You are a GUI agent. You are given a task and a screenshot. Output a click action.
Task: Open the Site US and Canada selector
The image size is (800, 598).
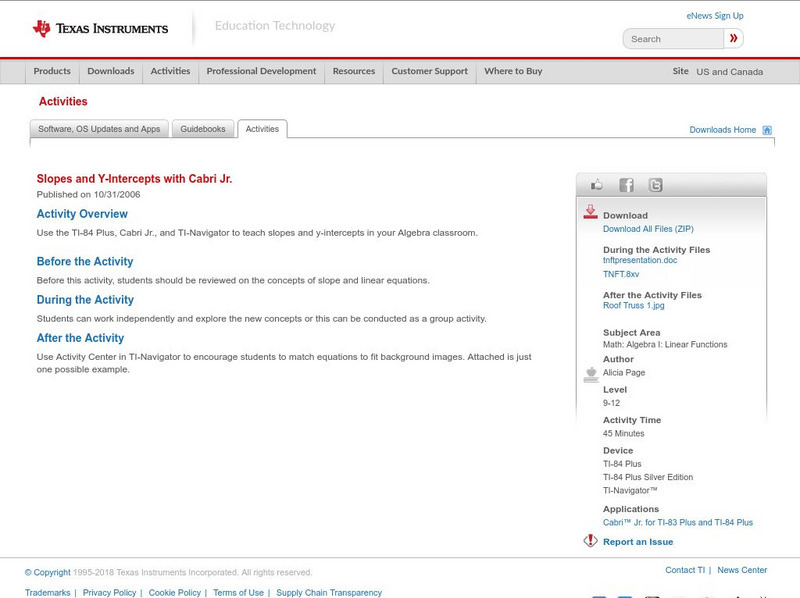pos(717,72)
